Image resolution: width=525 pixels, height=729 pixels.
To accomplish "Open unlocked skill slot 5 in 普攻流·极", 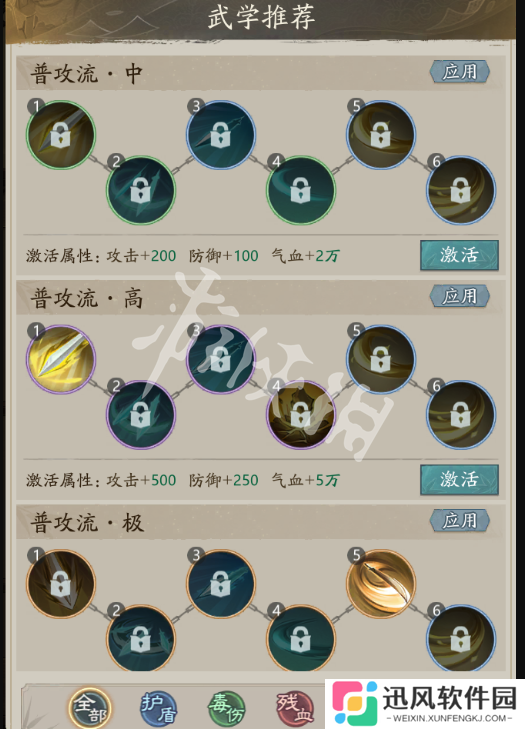I will 381,584.
